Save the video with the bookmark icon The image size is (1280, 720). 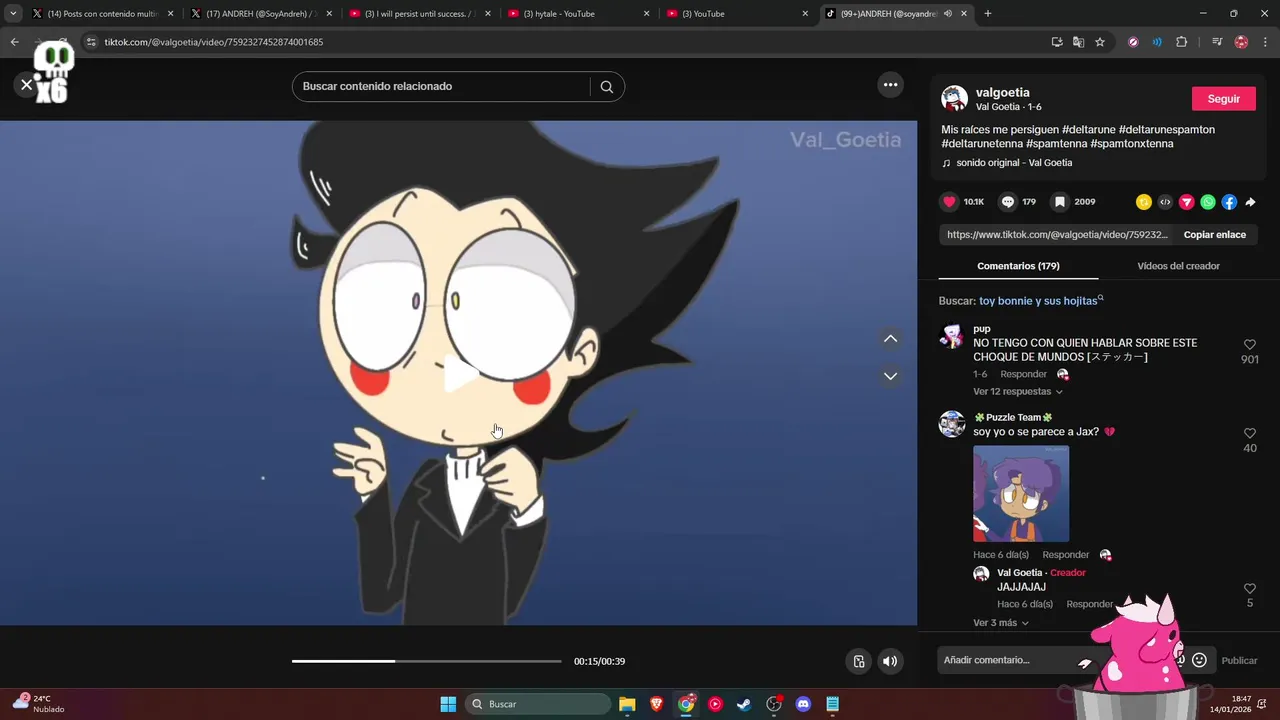point(1059,202)
